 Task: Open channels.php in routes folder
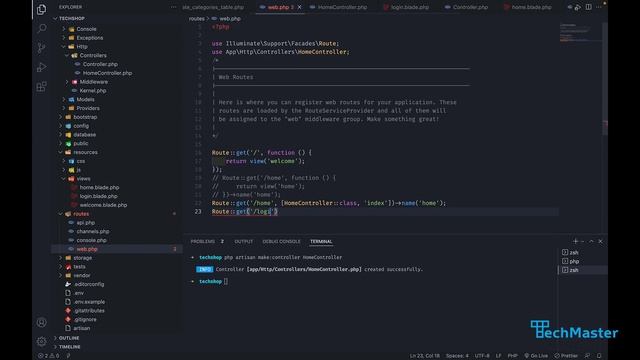93,231
